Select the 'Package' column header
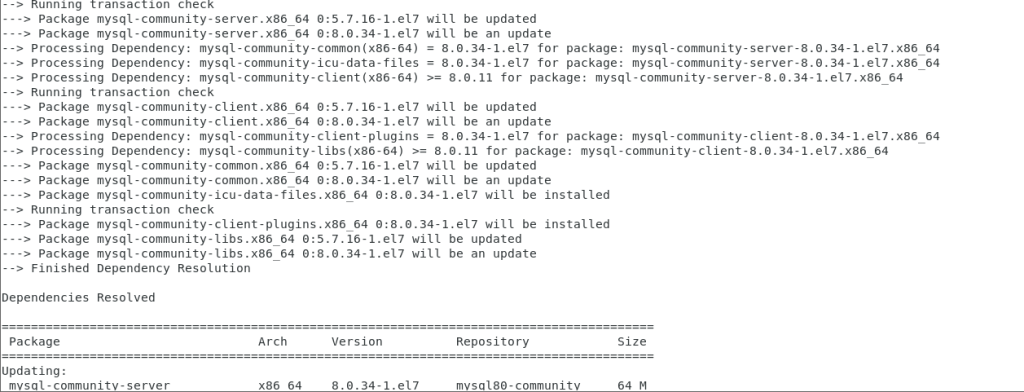This screenshot has height=392, width=1024. [x=34, y=342]
